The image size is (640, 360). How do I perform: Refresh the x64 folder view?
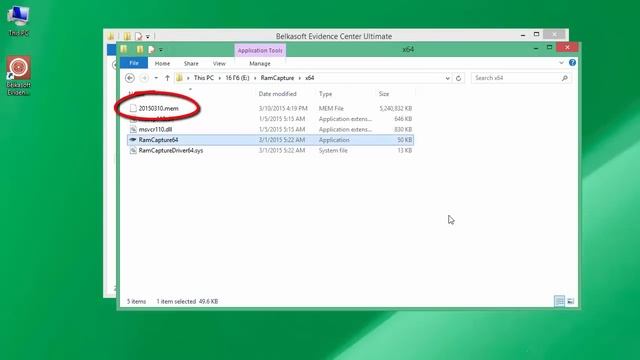458,78
